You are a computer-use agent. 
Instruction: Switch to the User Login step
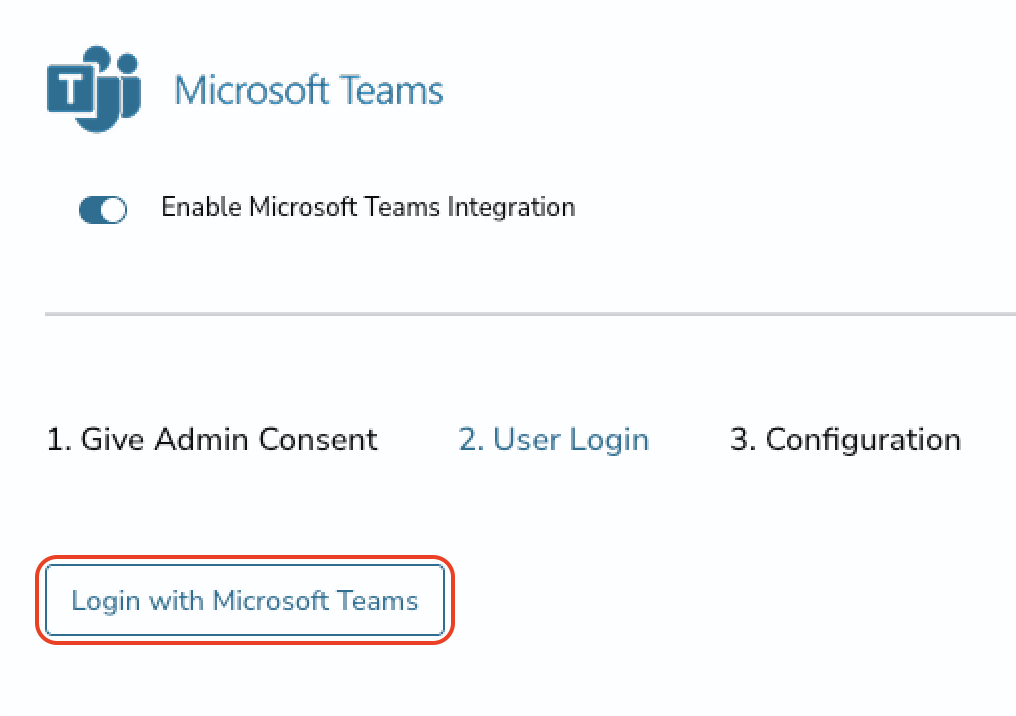[553, 441]
